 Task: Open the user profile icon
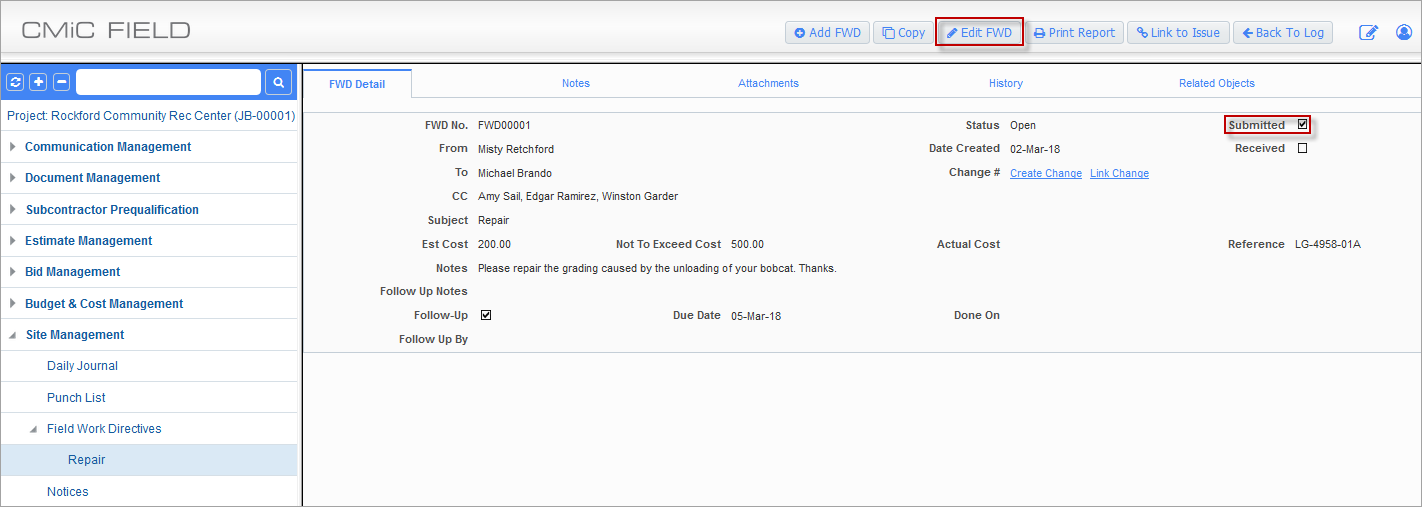tap(1403, 33)
